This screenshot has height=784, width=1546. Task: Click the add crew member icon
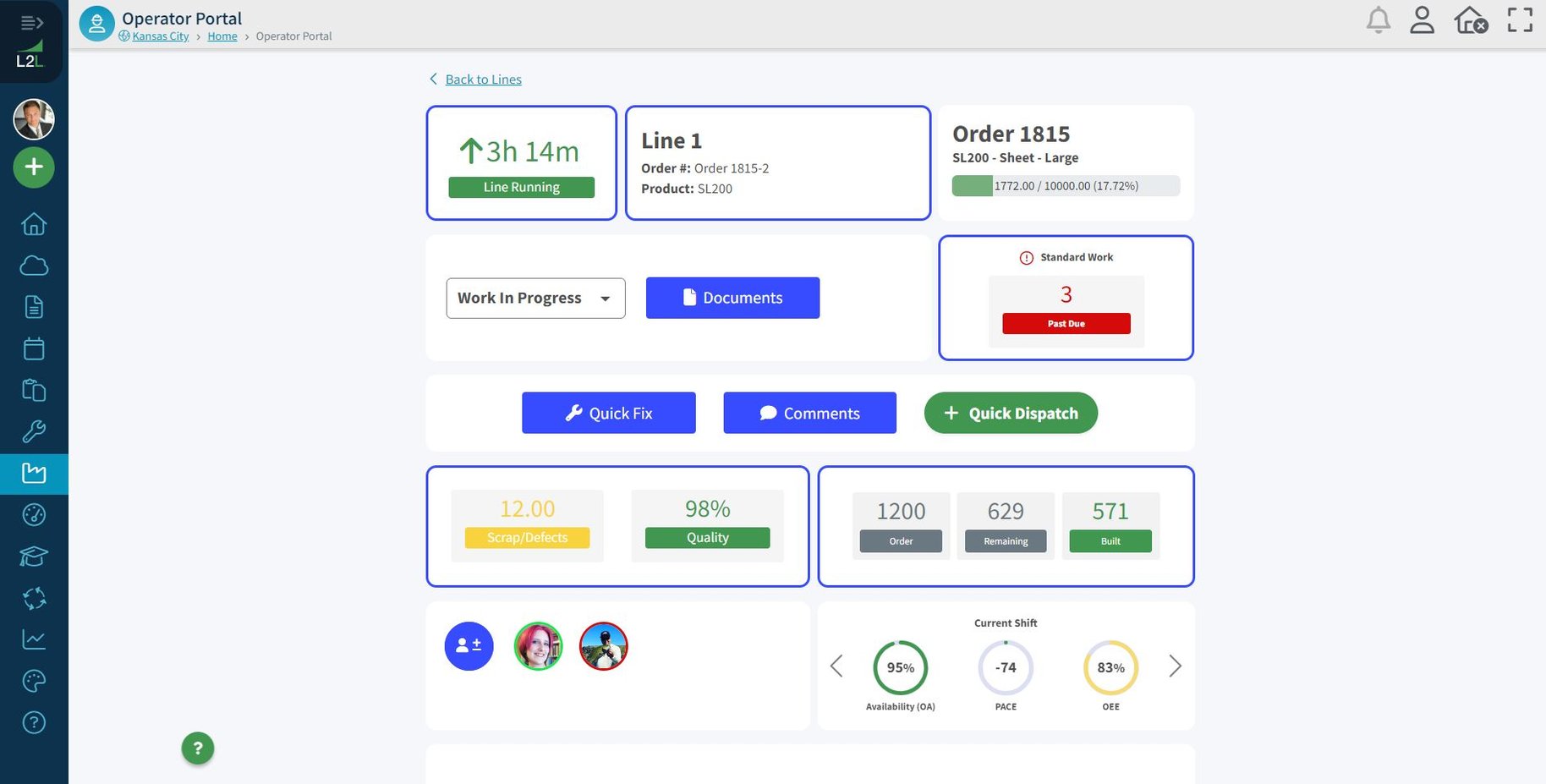pos(469,646)
